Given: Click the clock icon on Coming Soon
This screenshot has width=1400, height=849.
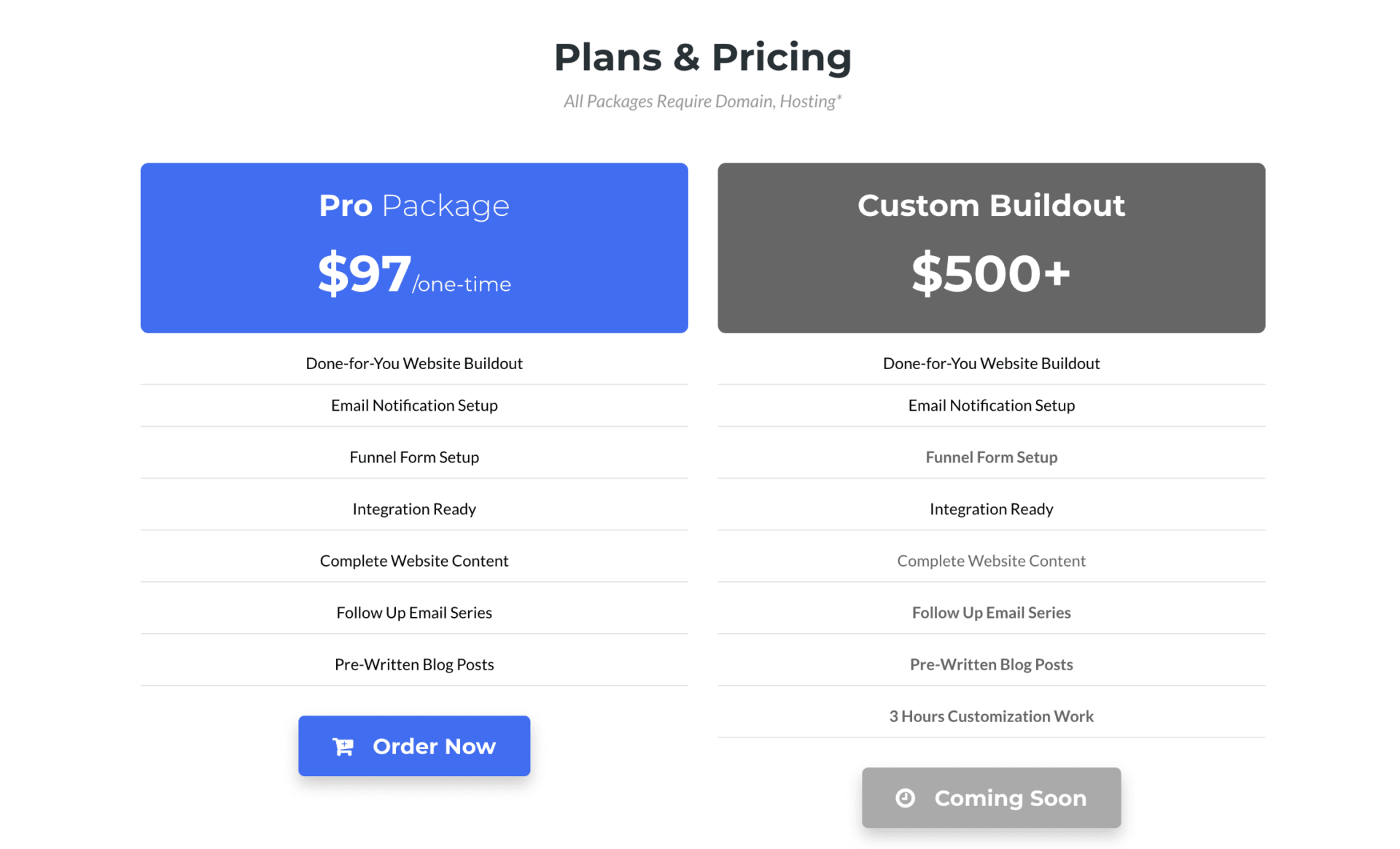Looking at the screenshot, I should (905, 798).
